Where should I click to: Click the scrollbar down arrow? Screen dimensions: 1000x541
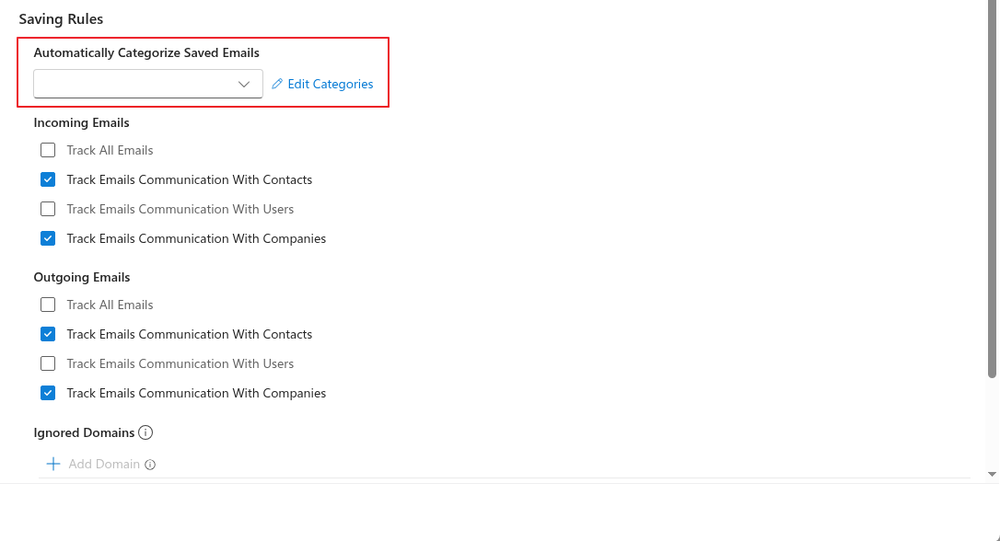point(992,474)
